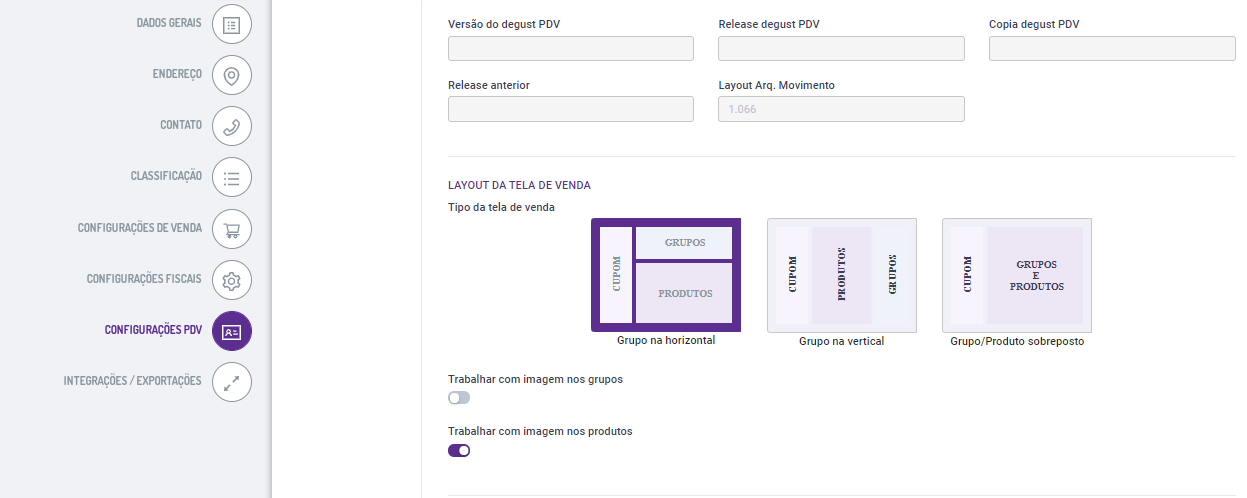Click the Endereço location pin icon

(232, 75)
